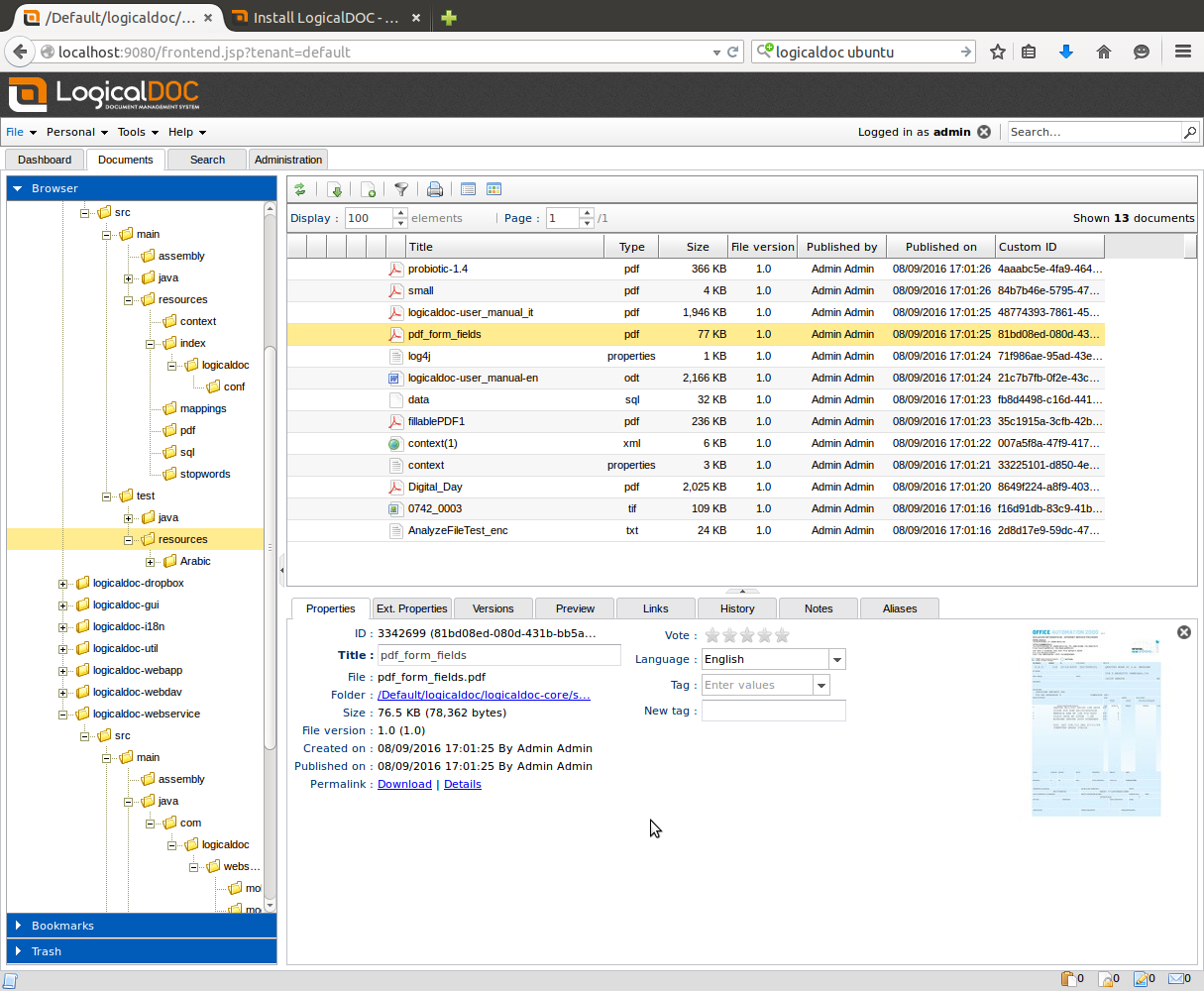Open the File menu
The image size is (1204, 991).
pos(21,132)
